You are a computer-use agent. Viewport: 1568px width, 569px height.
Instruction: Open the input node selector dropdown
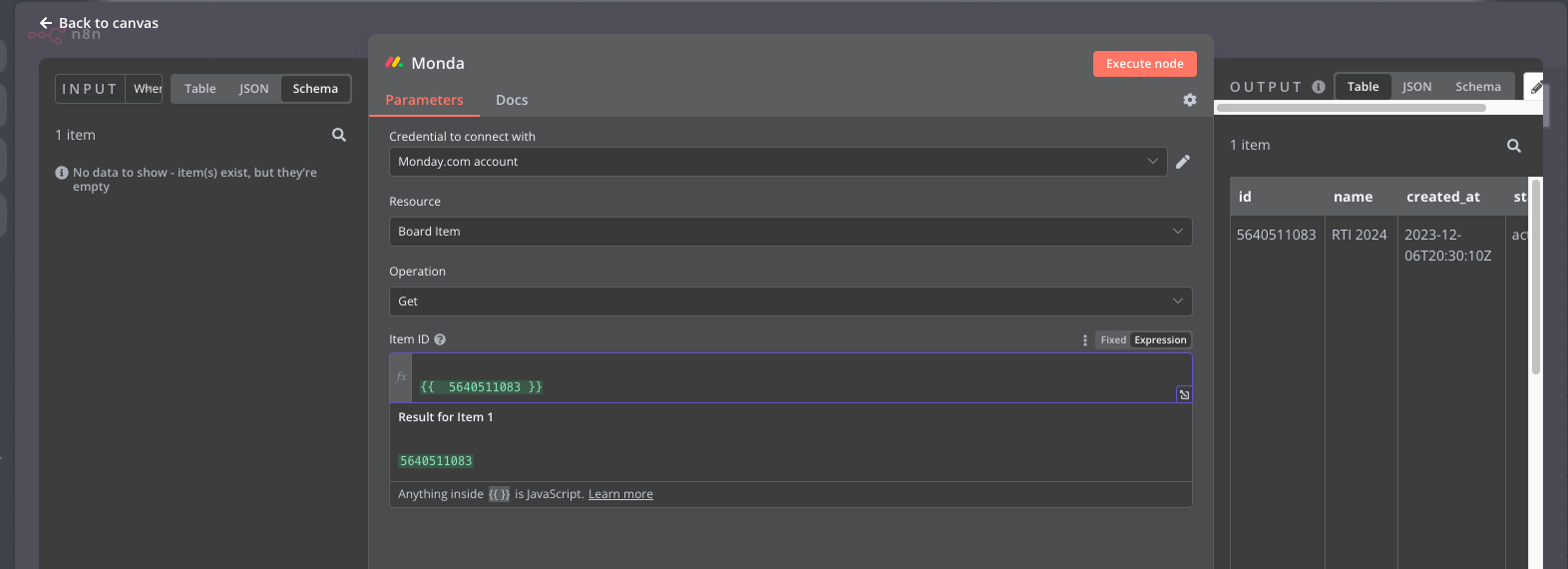(x=144, y=89)
